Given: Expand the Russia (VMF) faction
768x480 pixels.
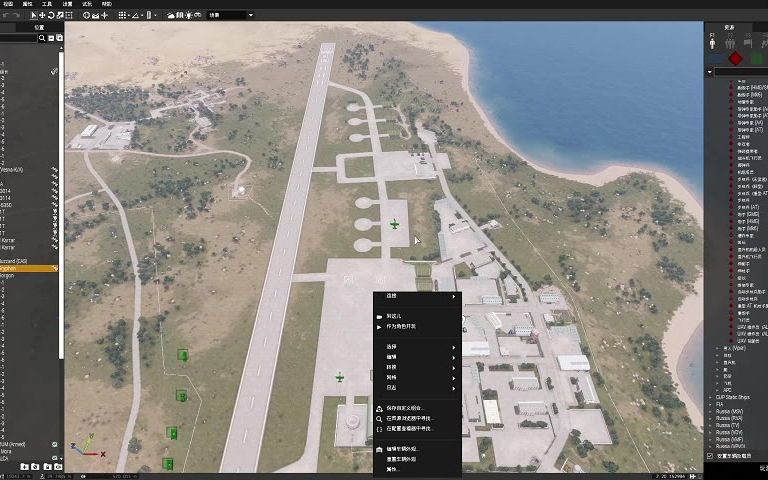Looking at the screenshot, I should click(x=711, y=439).
